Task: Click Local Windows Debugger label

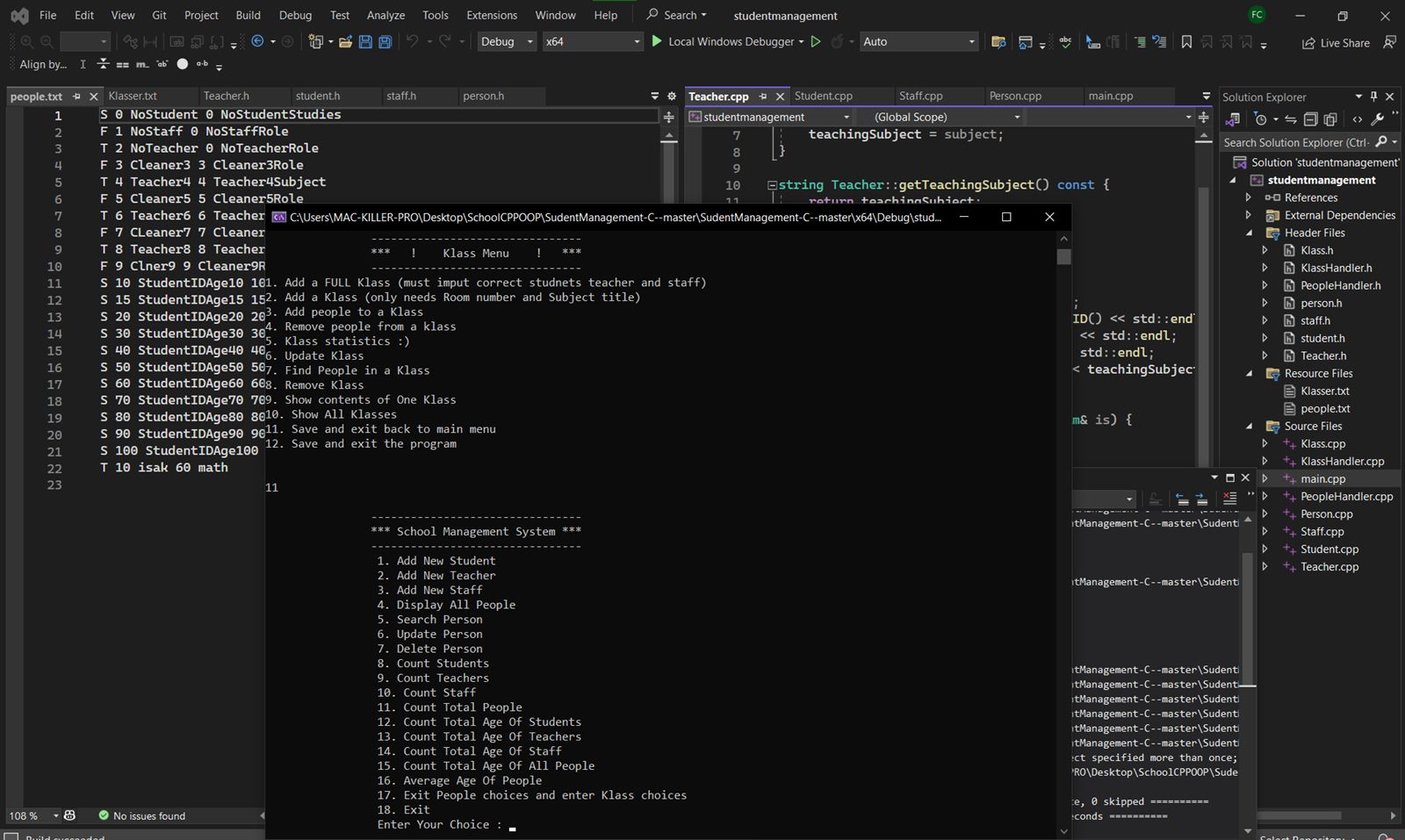Action: (x=731, y=41)
